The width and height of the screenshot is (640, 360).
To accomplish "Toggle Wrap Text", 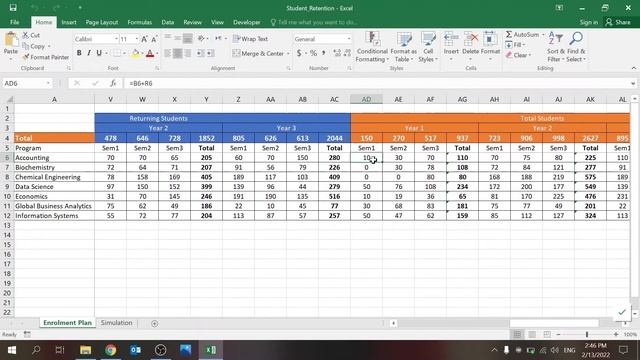I will click(250, 39).
